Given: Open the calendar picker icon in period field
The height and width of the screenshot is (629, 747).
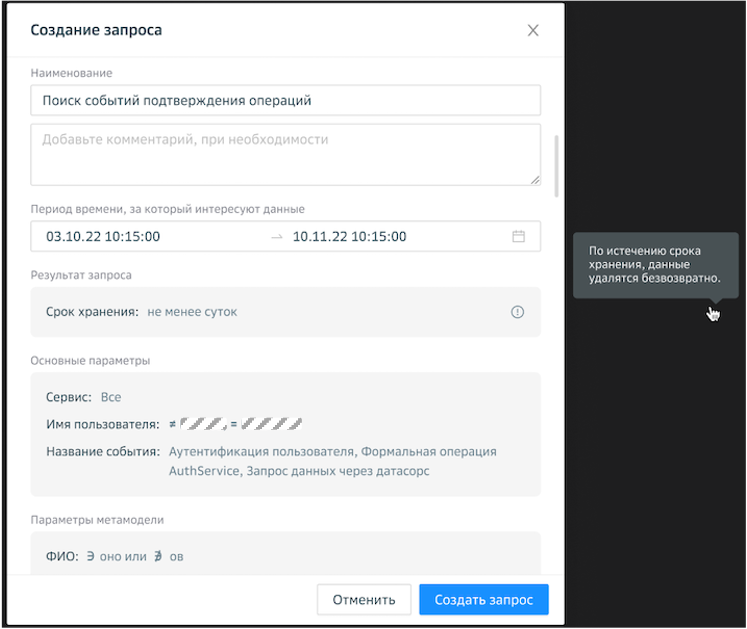Looking at the screenshot, I should (x=518, y=237).
